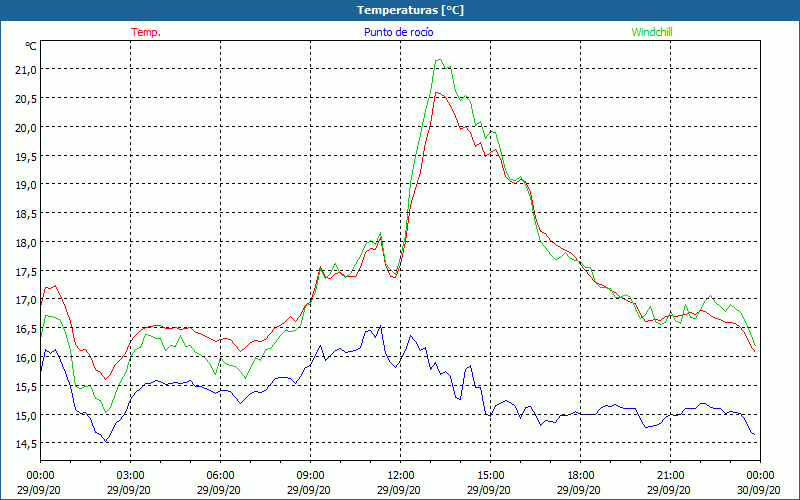The height and width of the screenshot is (500, 800).
Task: Click the "12:00" time axis label
Action: 401,476
